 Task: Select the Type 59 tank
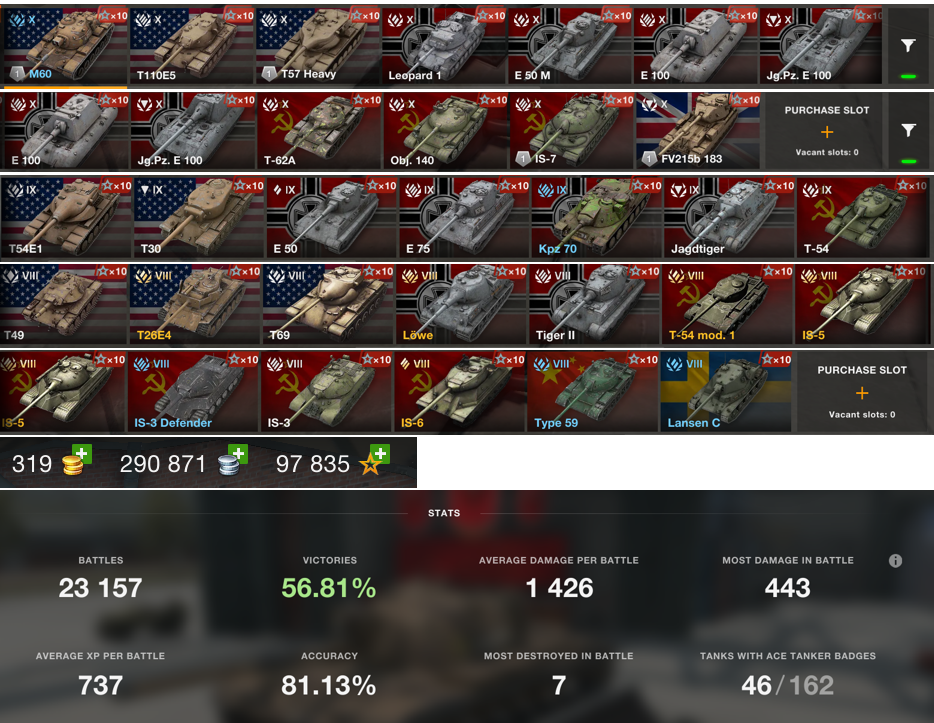point(593,392)
